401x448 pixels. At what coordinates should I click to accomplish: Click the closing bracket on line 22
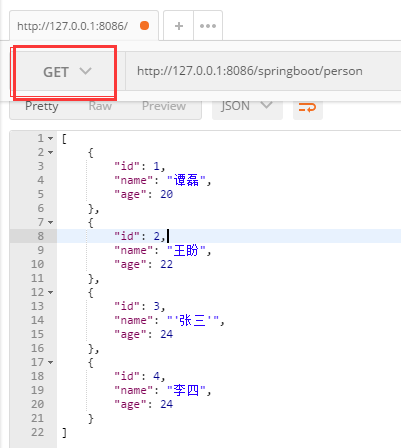coord(64,433)
